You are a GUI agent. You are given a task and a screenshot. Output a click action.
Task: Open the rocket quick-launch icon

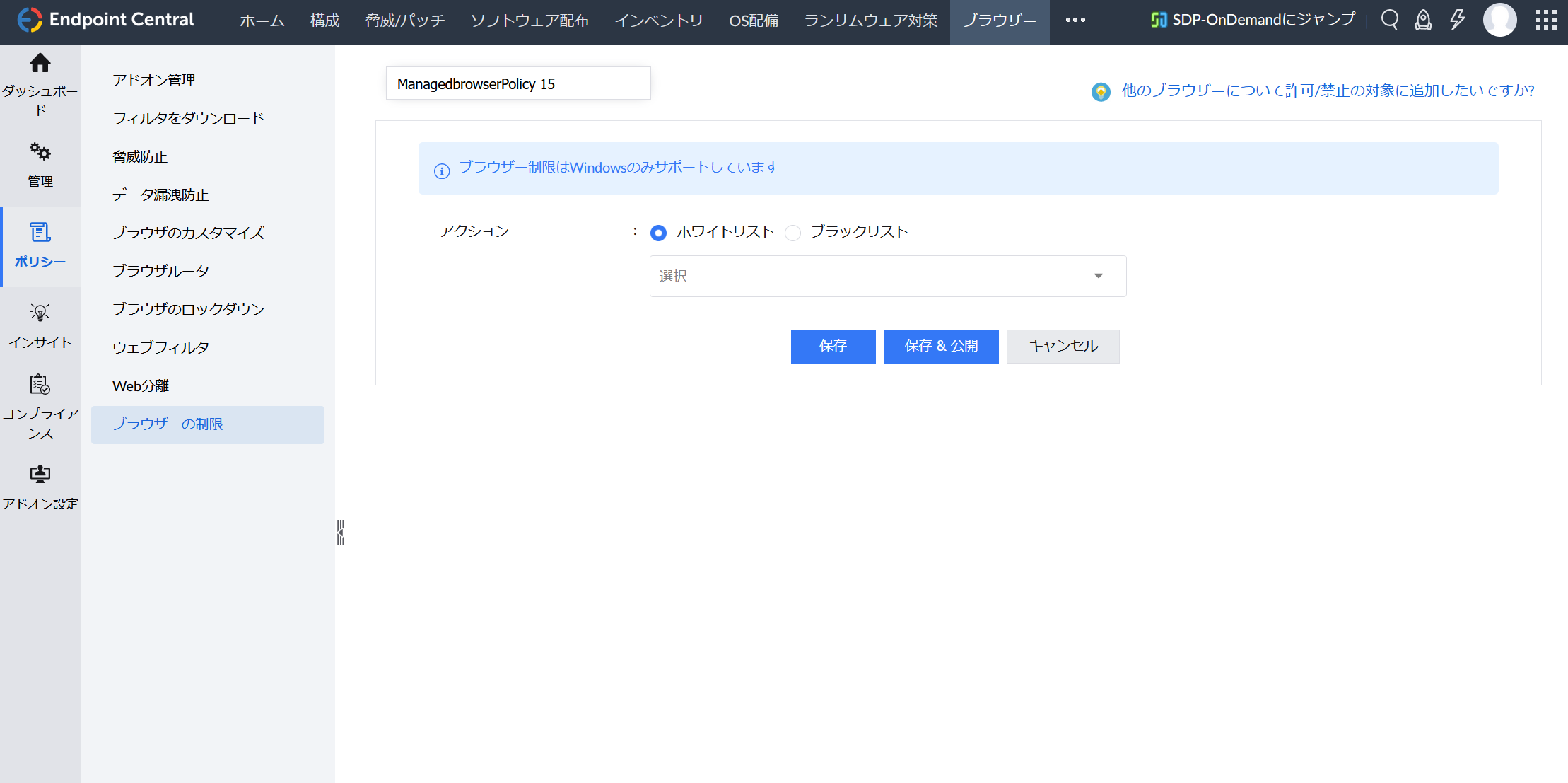1423,20
